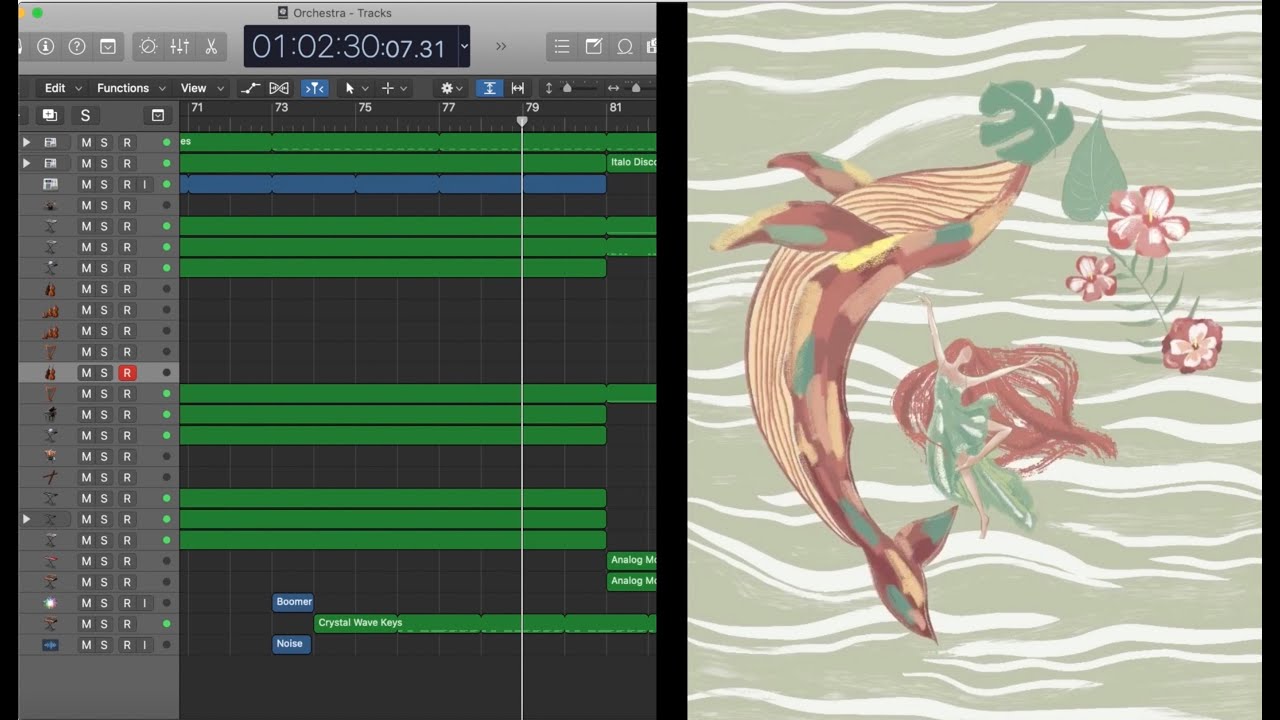The width and height of the screenshot is (1280, 720).
Task: Select the Crystal Wave Keys region
Action: pyautogui.click(x=485, y=623)
